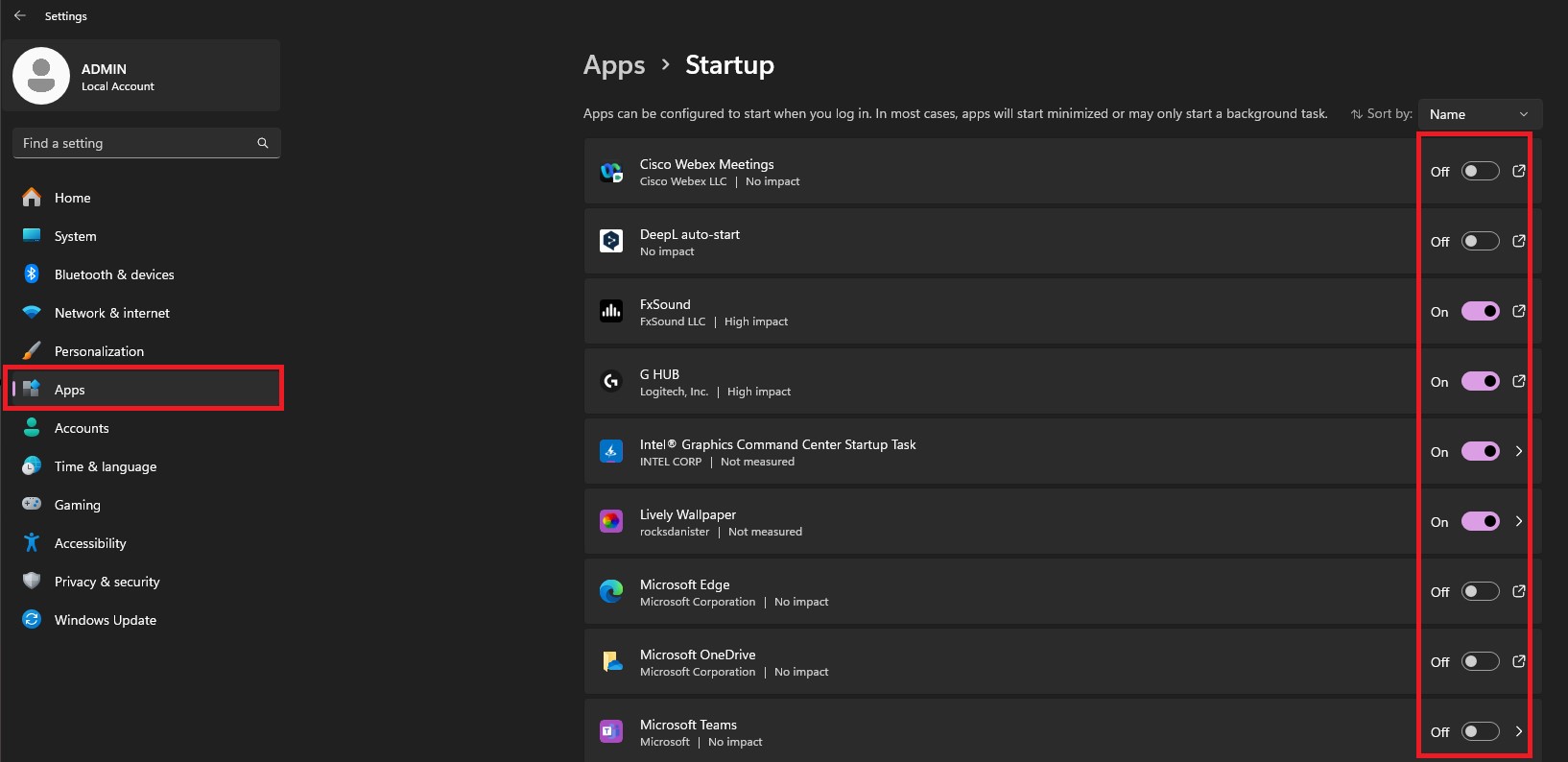Open Network & internet settings

point(146,313)
